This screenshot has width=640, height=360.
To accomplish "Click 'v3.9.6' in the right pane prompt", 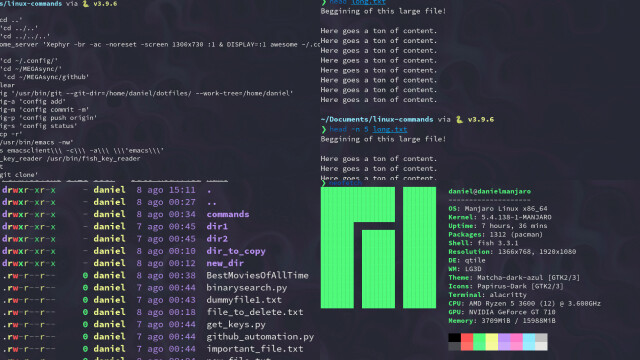I will coord(480,120).
